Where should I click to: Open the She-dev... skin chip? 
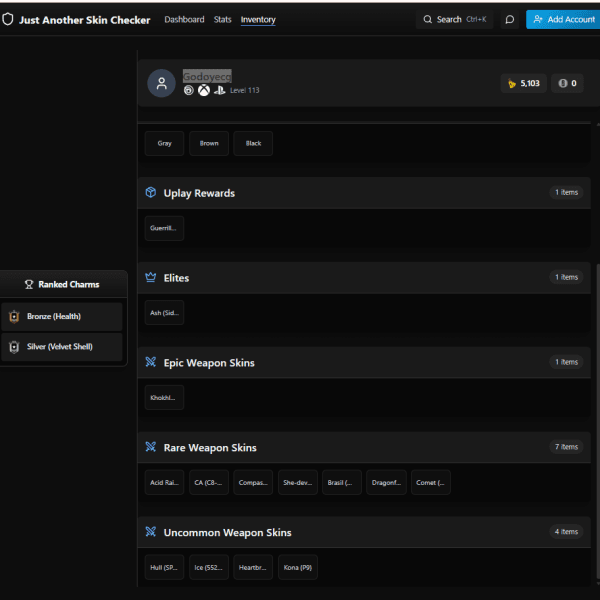[298, 483]
